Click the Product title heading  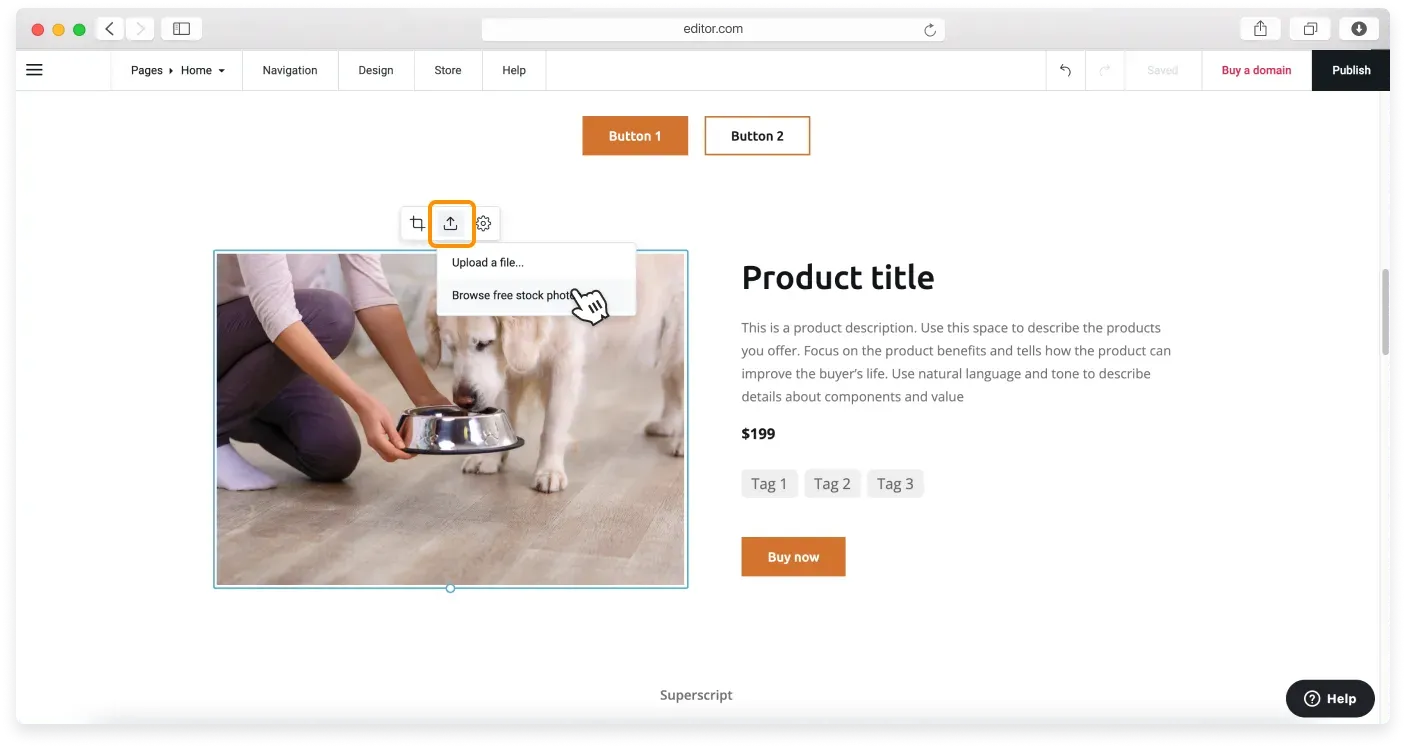tap(838, 277)
